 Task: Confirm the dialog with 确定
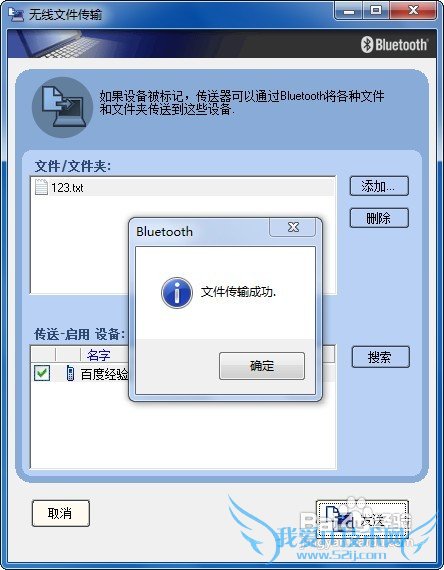coord(262,366)
